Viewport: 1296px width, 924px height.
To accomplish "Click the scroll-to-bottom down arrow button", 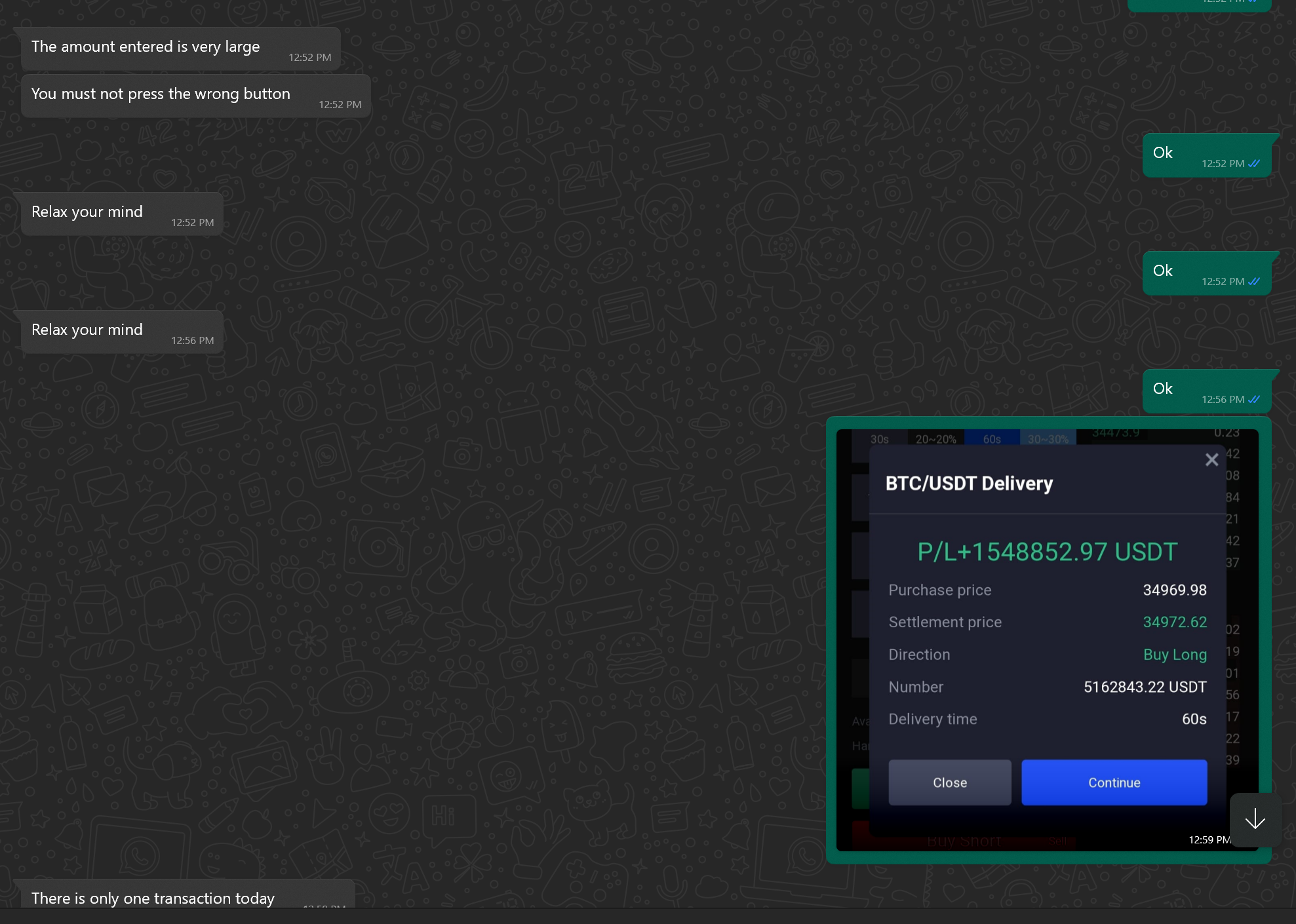I will point(1255,818).
